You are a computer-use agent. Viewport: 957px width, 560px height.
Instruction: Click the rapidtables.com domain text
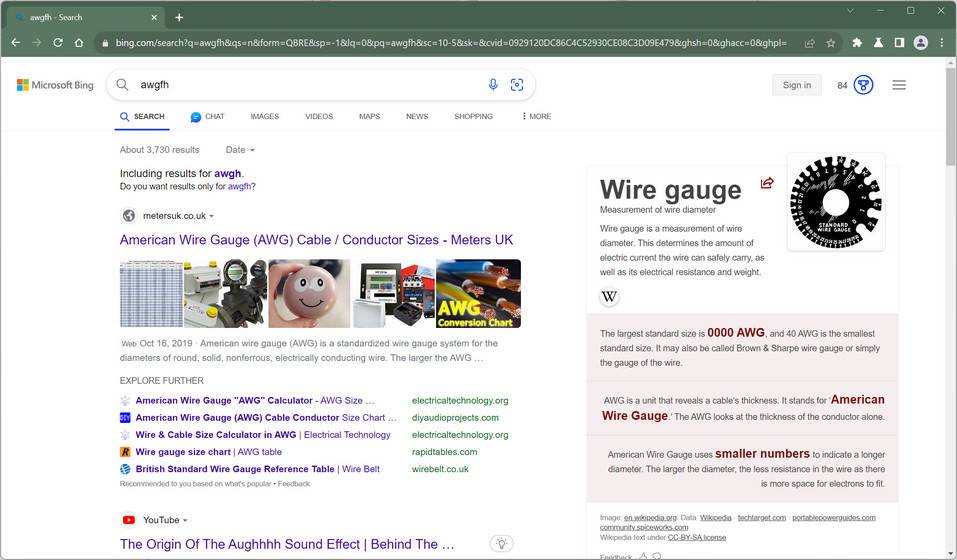[444, 451]
